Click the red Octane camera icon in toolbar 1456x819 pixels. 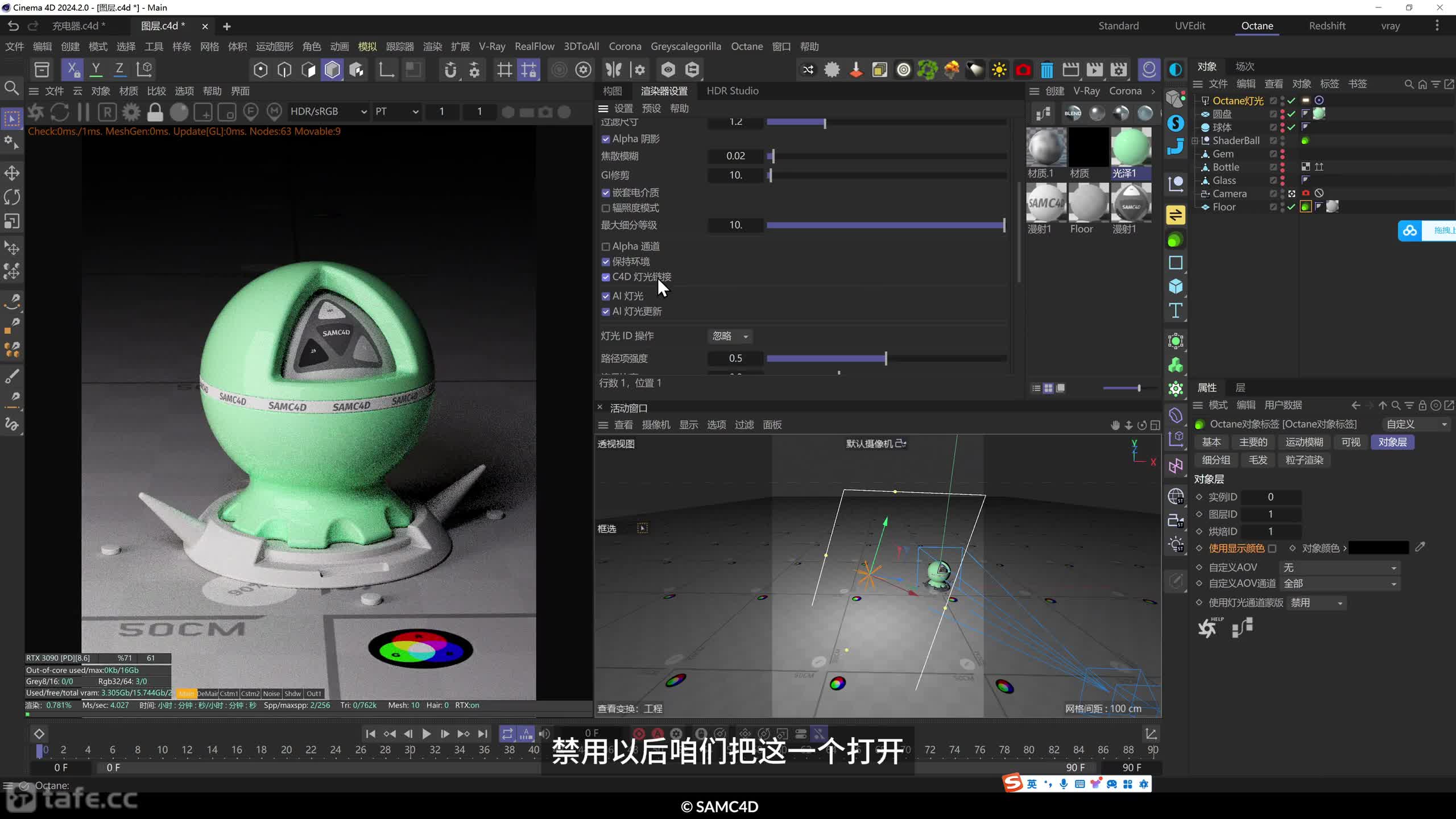1023,70
